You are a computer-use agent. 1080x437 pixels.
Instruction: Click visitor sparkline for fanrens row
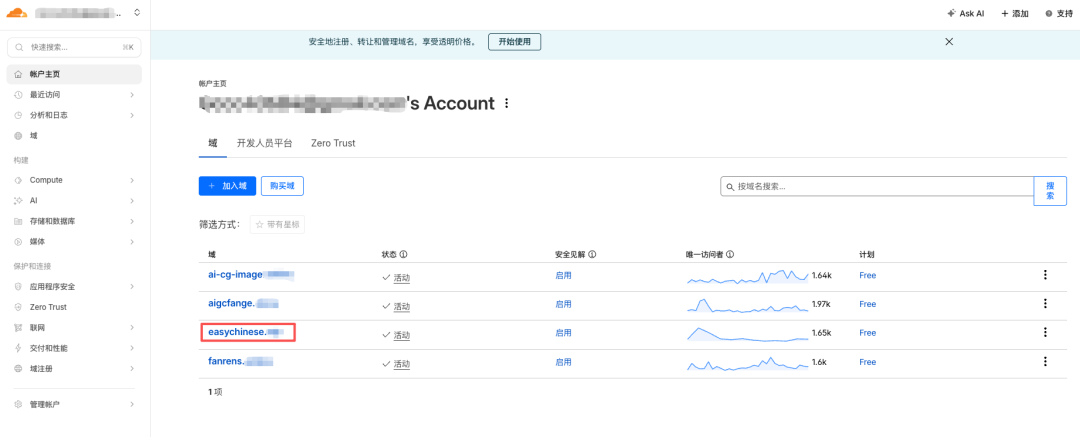pos(747,363)
